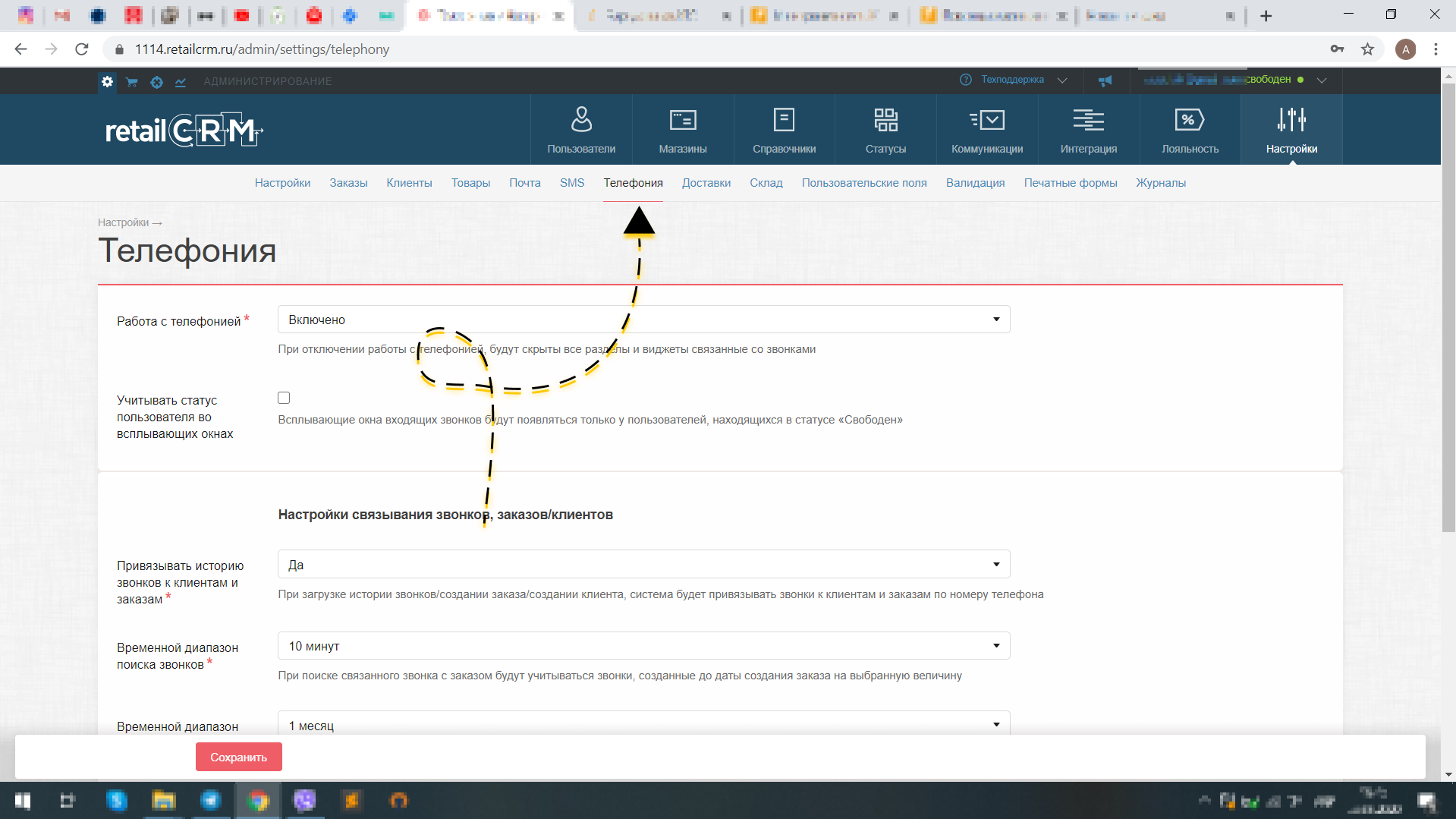Expand the Техподдержка dropdown
The image size is (1456, 819).
click(1062, 80)
